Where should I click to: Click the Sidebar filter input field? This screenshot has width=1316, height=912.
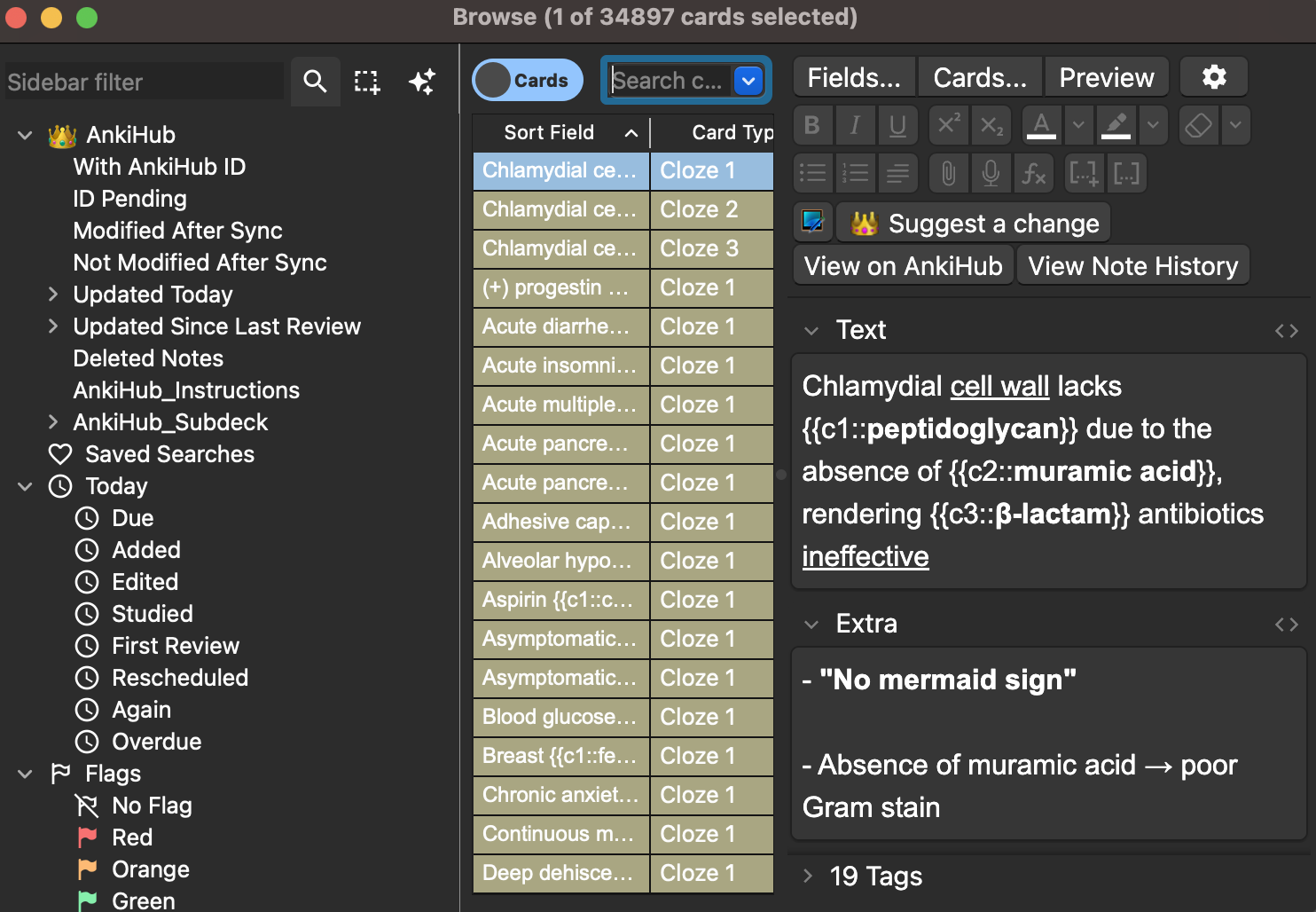(x=144, y=83)
